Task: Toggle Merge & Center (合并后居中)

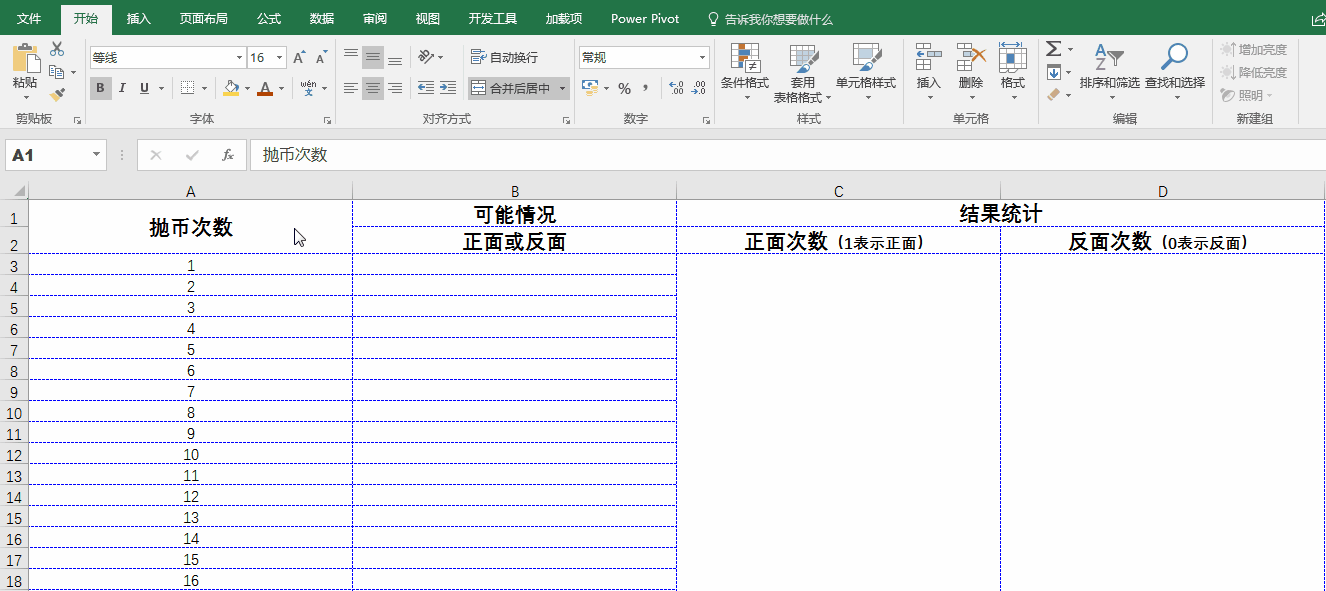Action: tap(511, 88)
